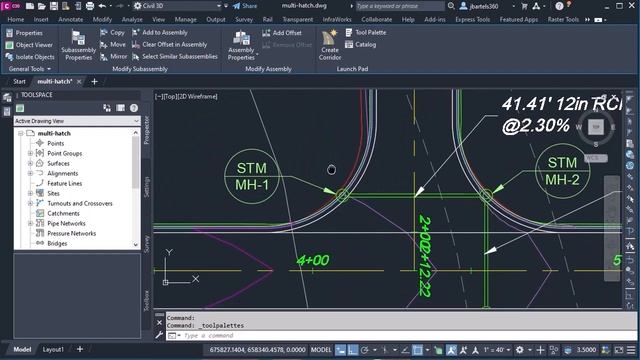Open the Survey ribbon tab
640x360 pixels.
coord(244,19)
